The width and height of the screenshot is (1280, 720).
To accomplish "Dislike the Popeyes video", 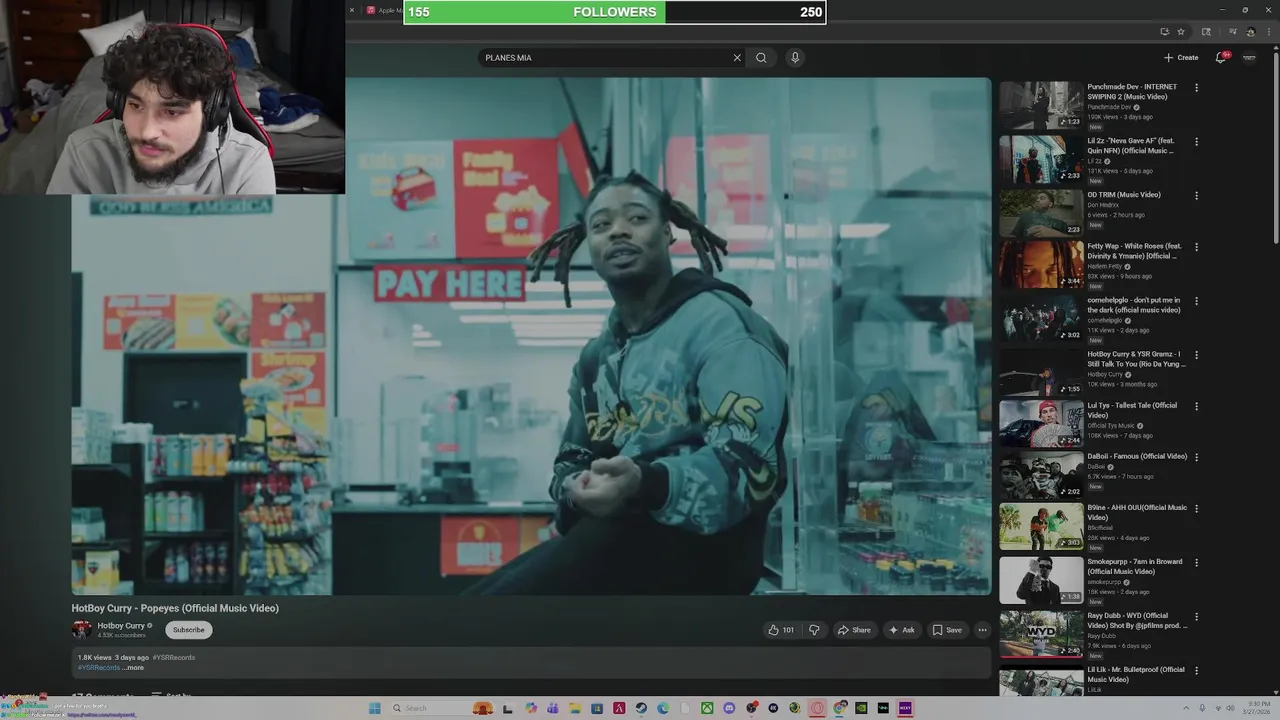I will pos(814,630).
